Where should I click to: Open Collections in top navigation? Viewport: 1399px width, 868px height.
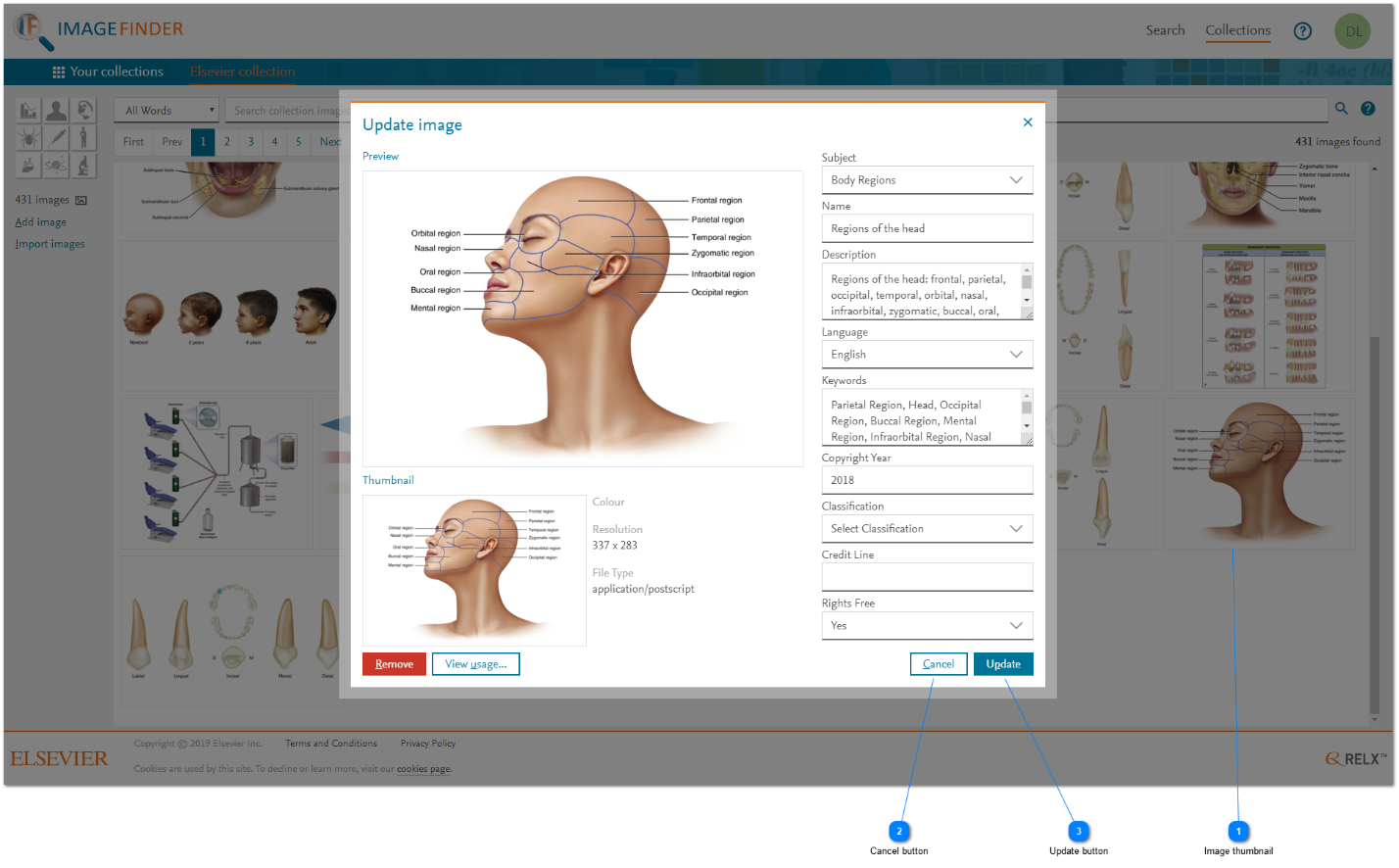click(x=1238, y=30)
